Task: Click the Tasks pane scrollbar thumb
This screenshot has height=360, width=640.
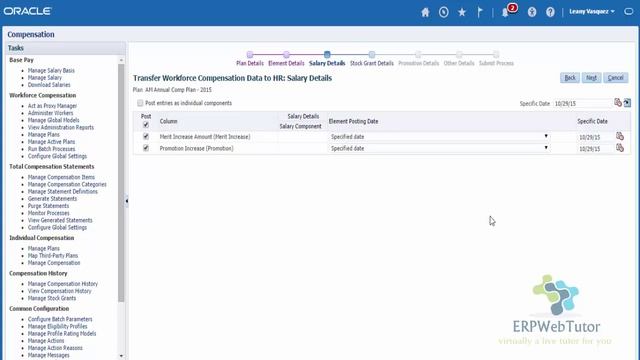Action: 121,183
